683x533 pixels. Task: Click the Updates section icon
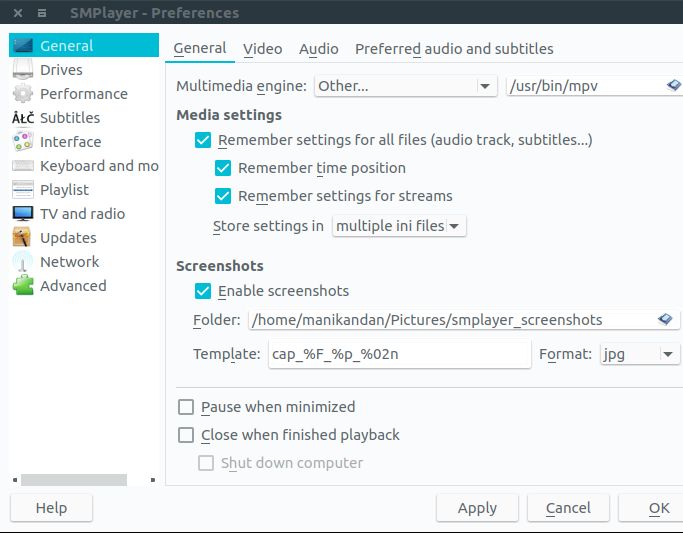[x=23, y=237]
